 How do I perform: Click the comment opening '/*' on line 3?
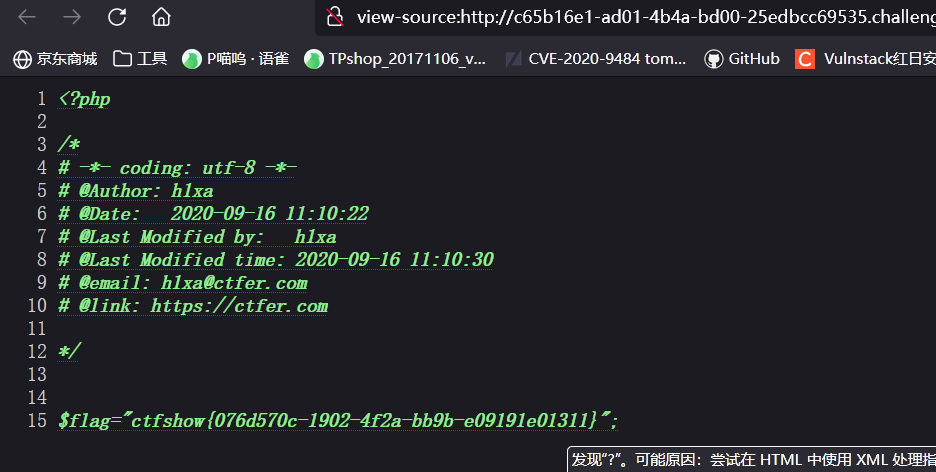point(68,144)
